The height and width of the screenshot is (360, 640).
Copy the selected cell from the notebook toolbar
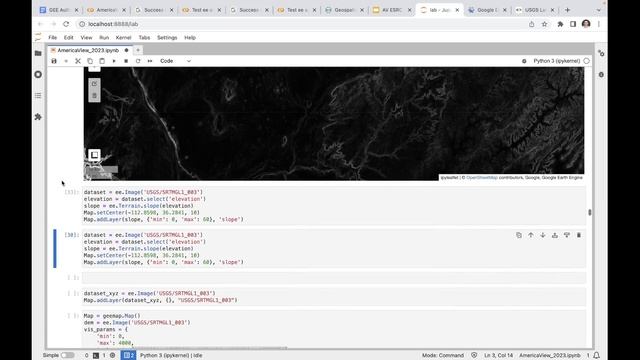pos(90,61)
